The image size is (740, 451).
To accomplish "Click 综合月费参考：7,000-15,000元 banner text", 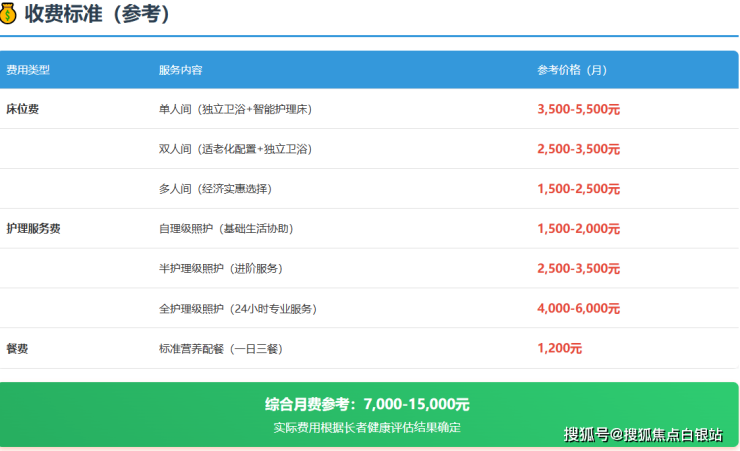I will (x=367, y=404).
